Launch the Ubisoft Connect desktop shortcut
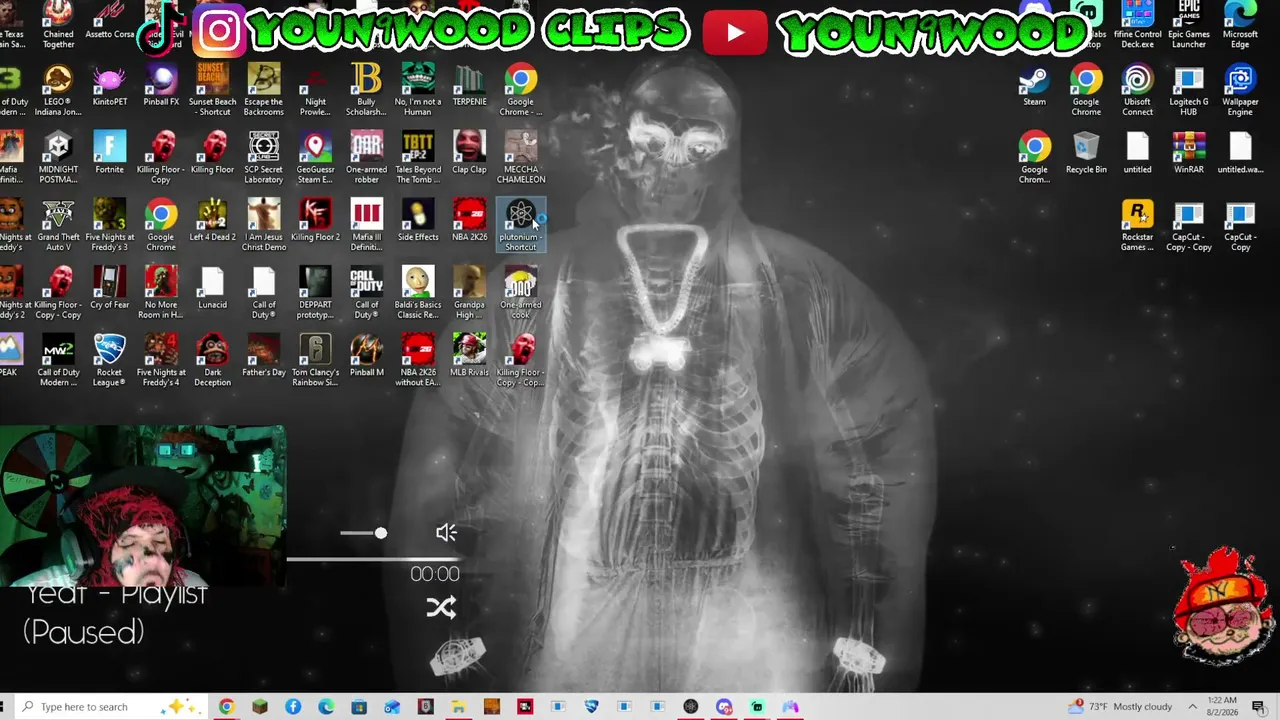This screenshot has height=720, width=1280. tap(1137, 90)
